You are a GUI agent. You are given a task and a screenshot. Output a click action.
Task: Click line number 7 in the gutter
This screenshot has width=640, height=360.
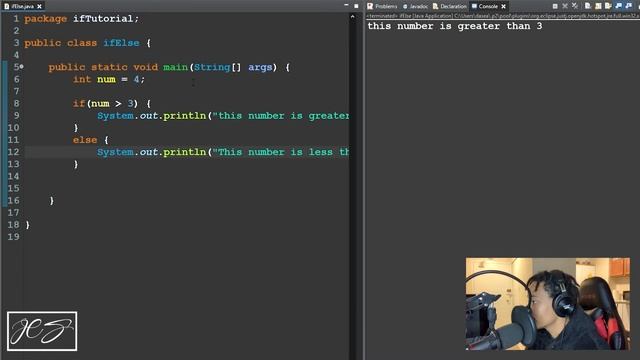coord(16,91)
